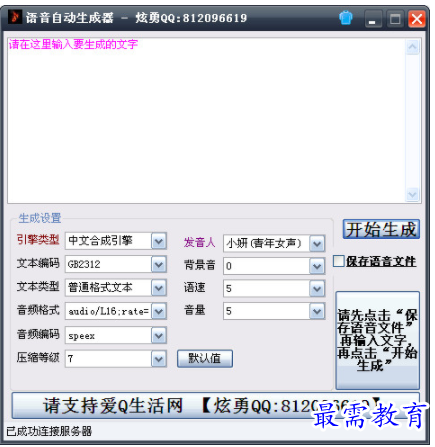Open the 文本类型 dropdown

click(x=159, y=288)
